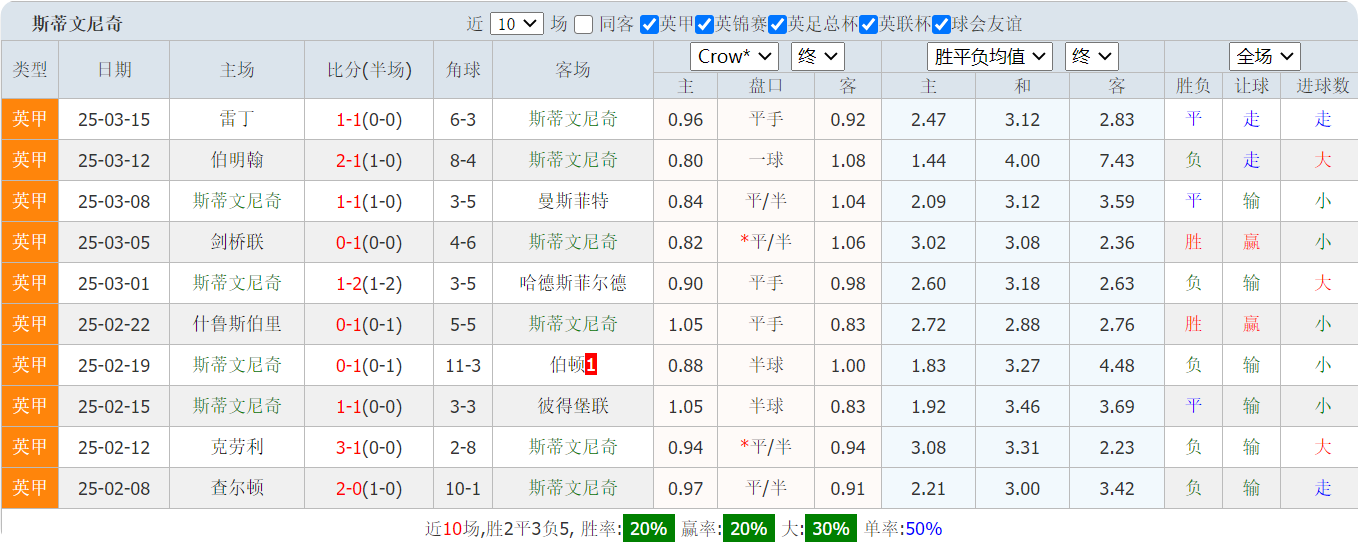Disable the 球会友谊 checkbox
The image size is (1358, 544).
point(941,24)
